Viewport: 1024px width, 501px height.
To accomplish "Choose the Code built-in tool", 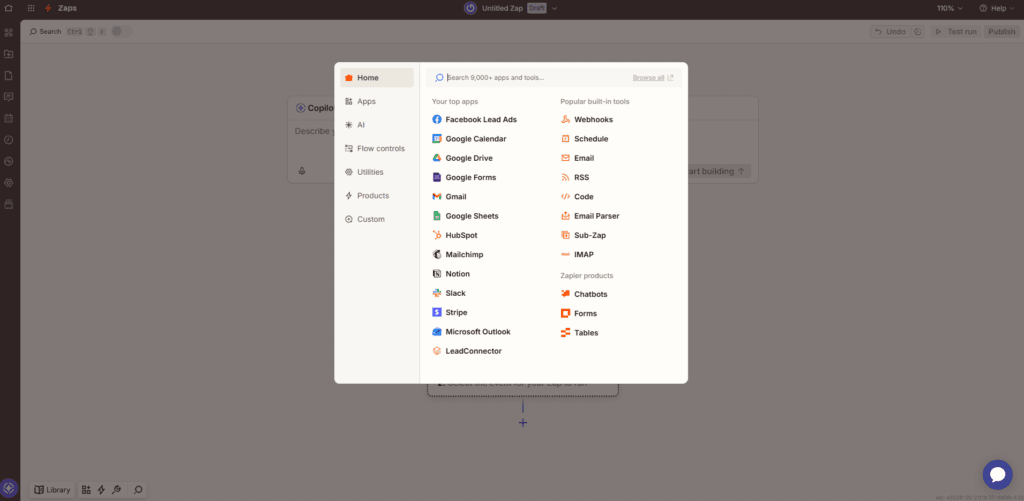I will (x=577, y=197).
